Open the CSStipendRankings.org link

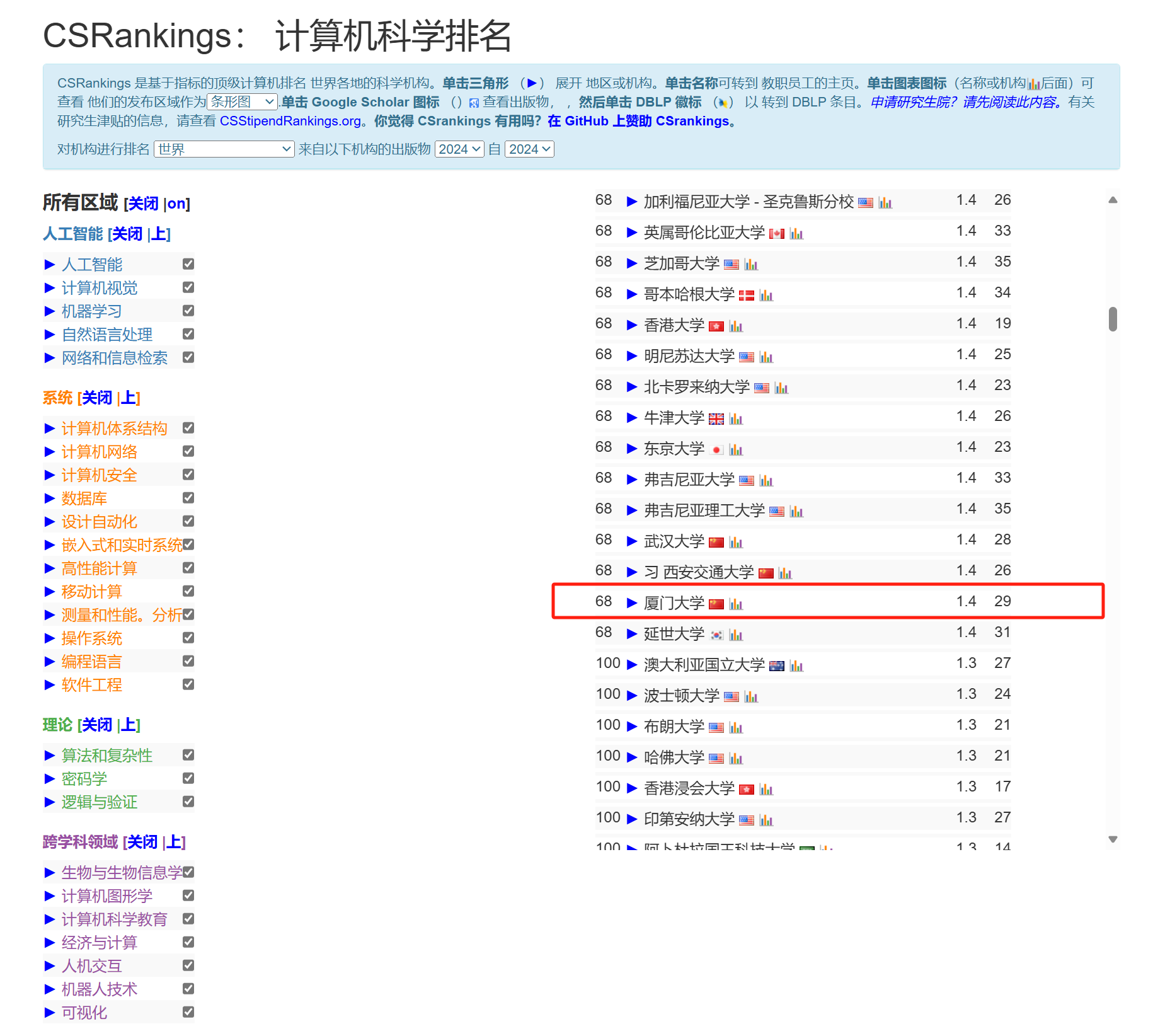[290, 121]
